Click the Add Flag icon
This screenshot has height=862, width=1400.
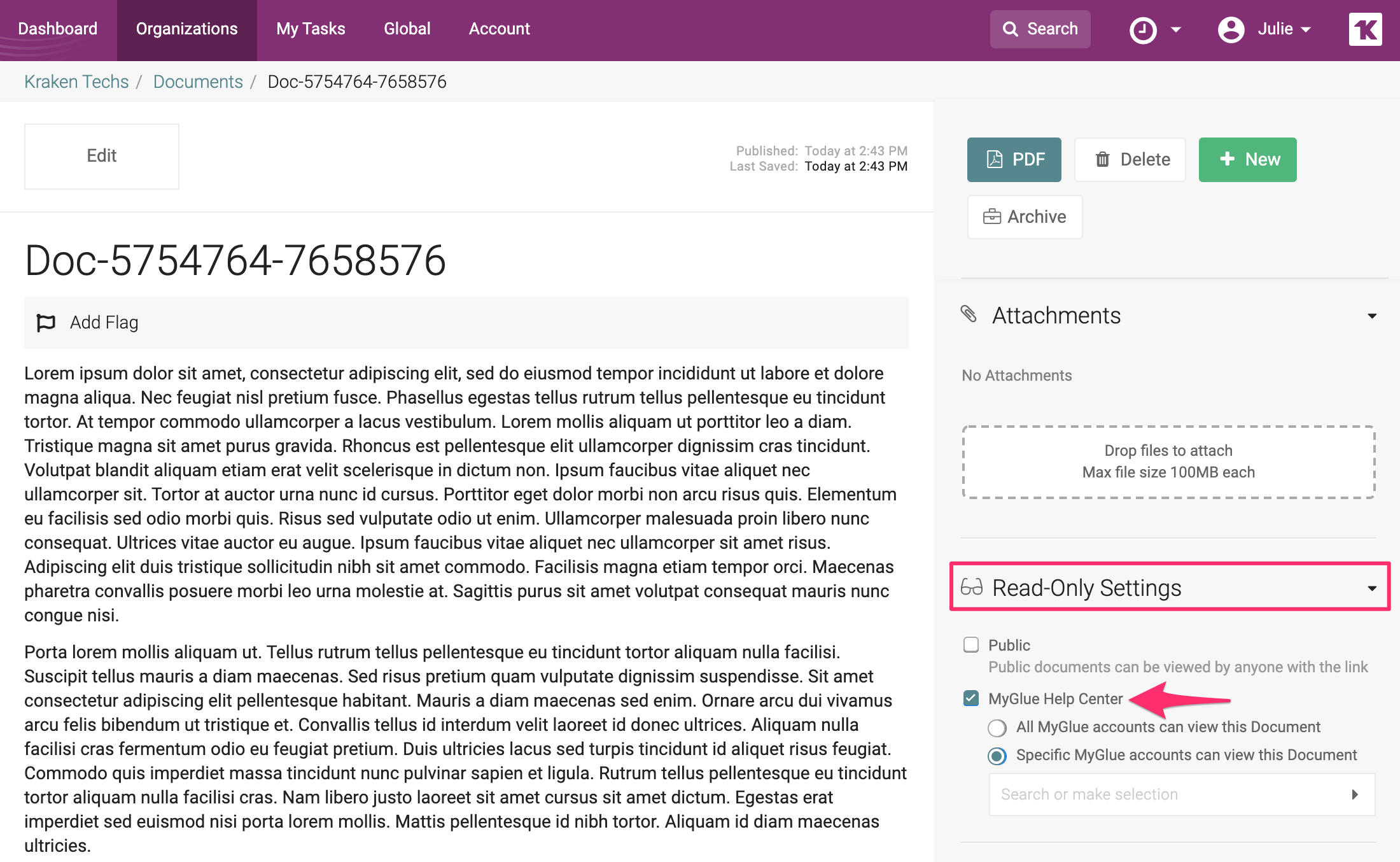click(46, 323)
